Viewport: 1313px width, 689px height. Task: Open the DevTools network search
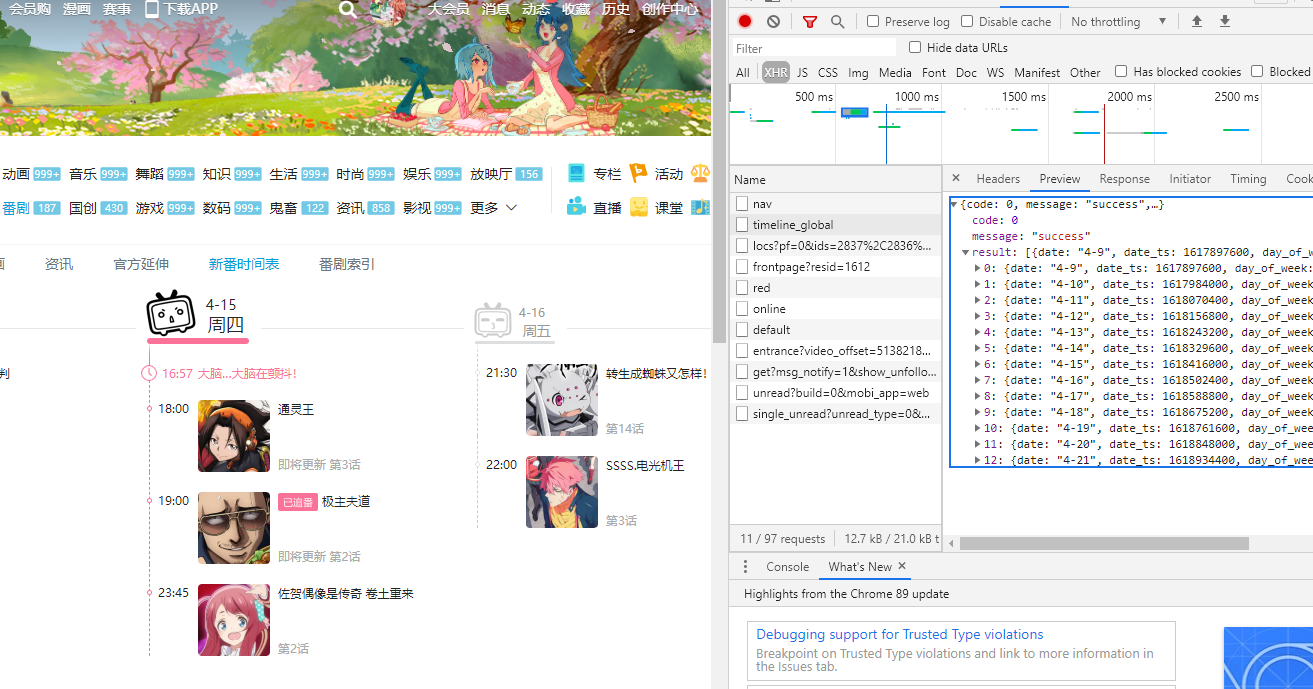(837, 21)
